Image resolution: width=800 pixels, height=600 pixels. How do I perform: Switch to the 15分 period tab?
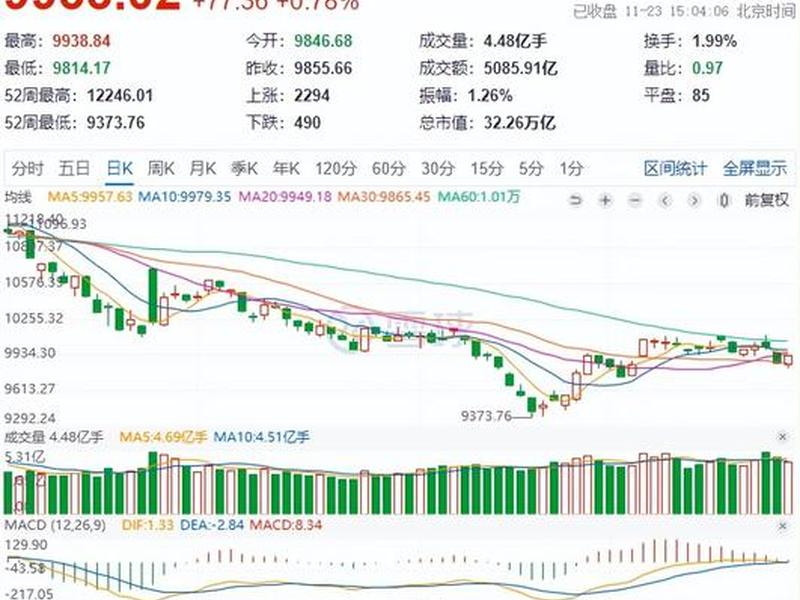click(x=487, y=168)
